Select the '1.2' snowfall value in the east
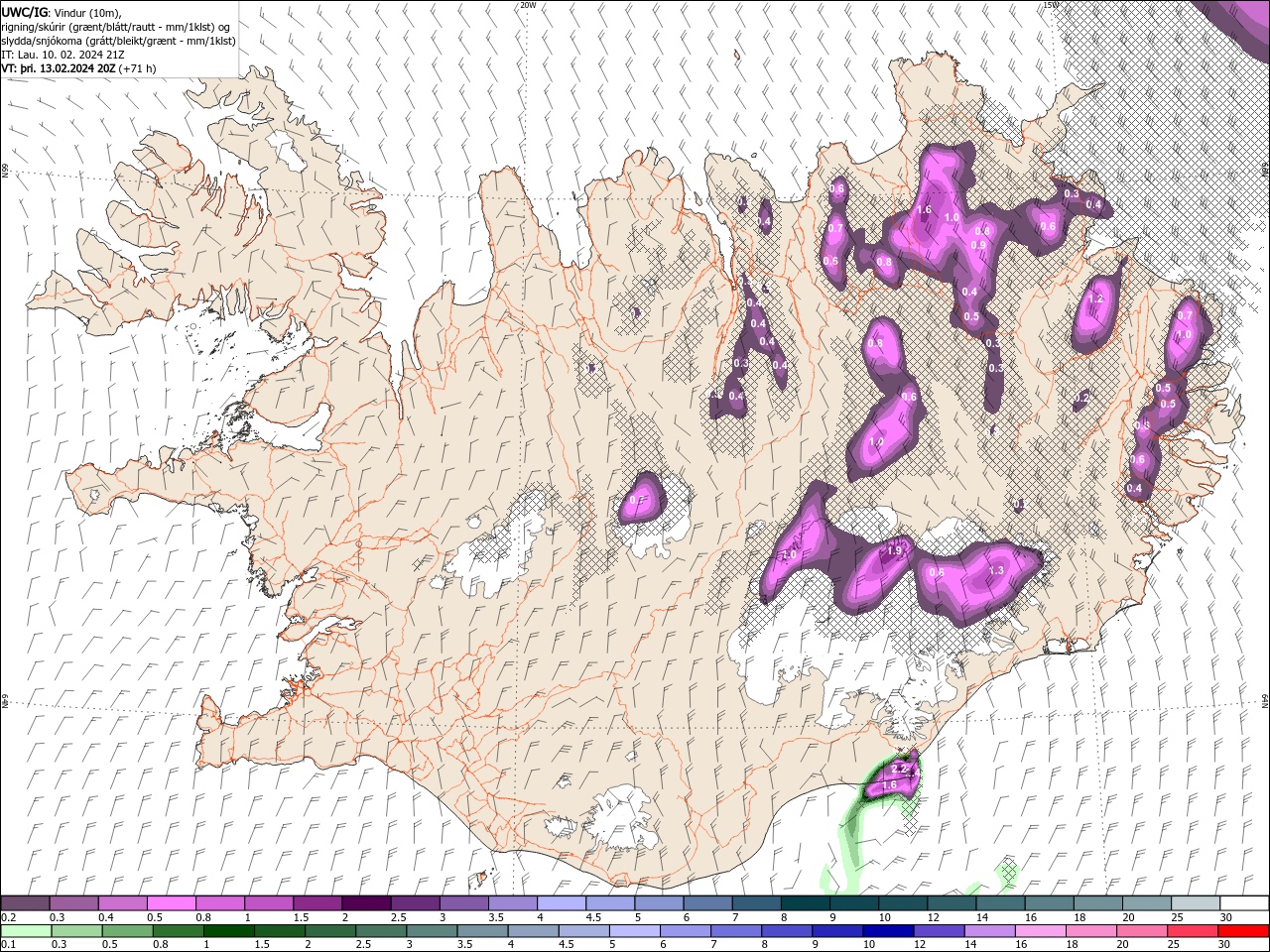 1095,298
